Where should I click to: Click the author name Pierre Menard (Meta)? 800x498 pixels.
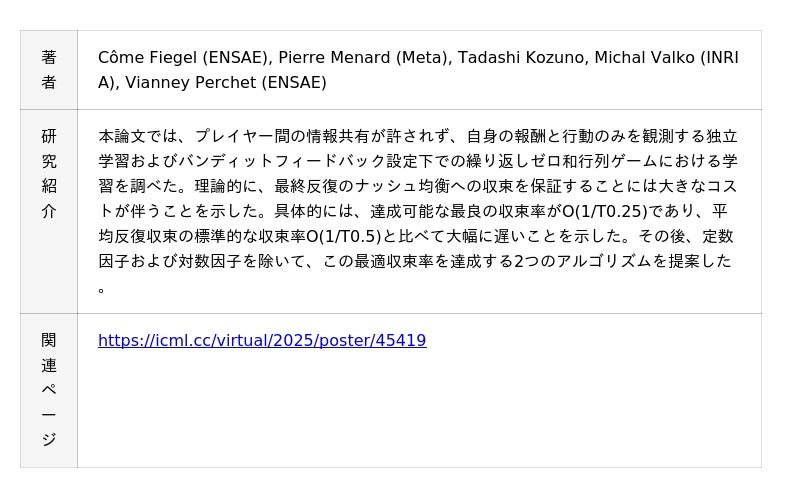(x=365, y=58)
